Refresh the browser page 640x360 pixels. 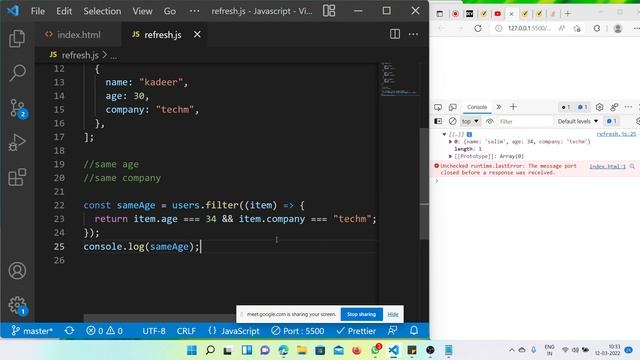[478, 28]
